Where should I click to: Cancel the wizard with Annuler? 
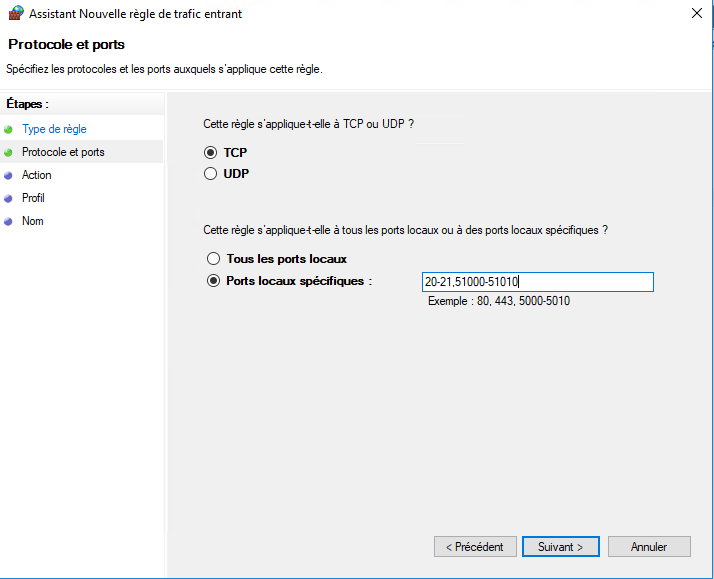[649, 547]
